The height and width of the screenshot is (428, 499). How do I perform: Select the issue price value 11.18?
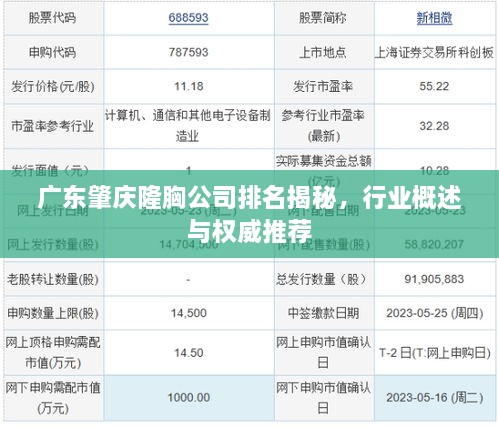click(x=189, y=87)
